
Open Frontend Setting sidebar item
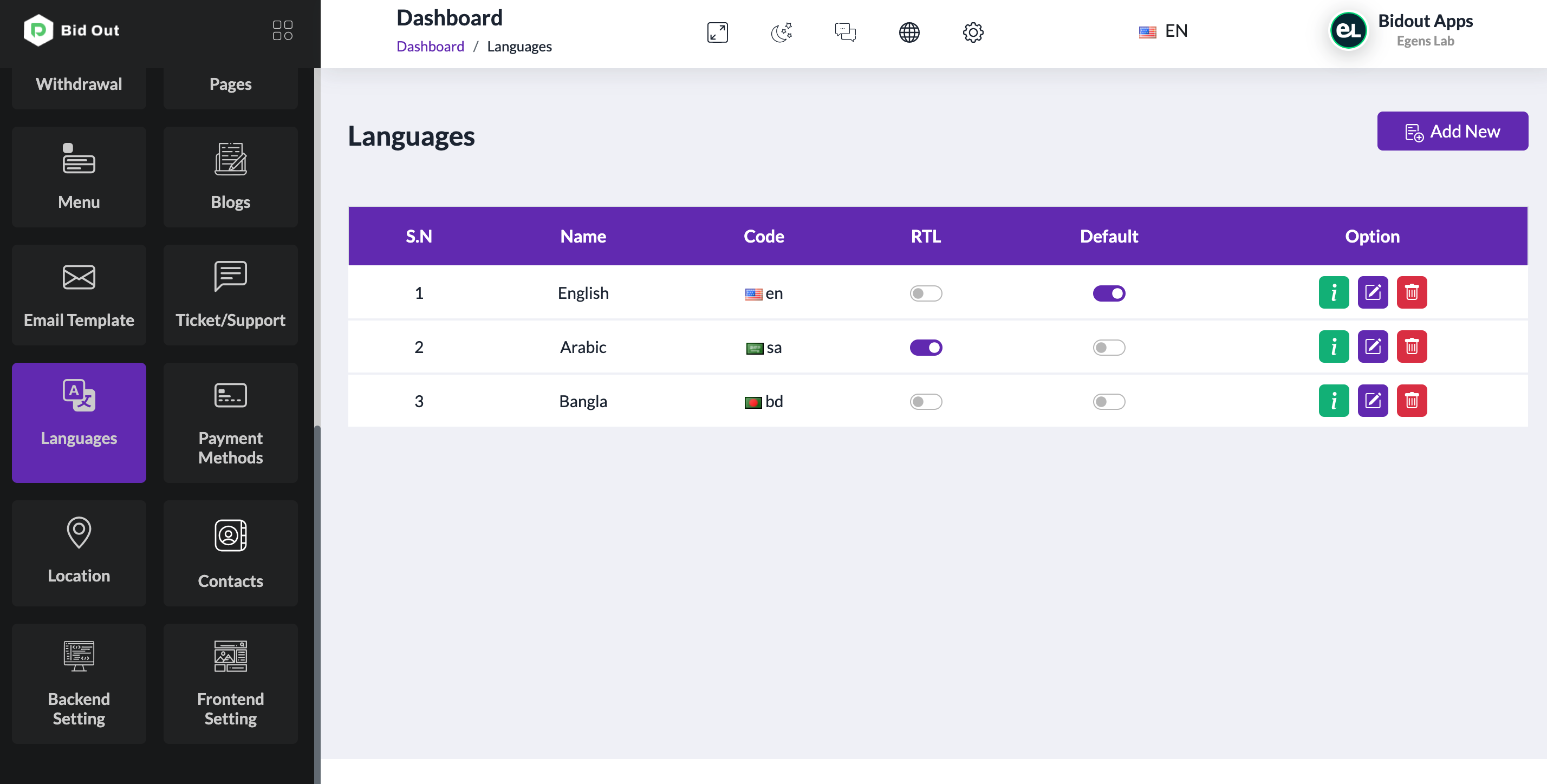coord(230,683)
